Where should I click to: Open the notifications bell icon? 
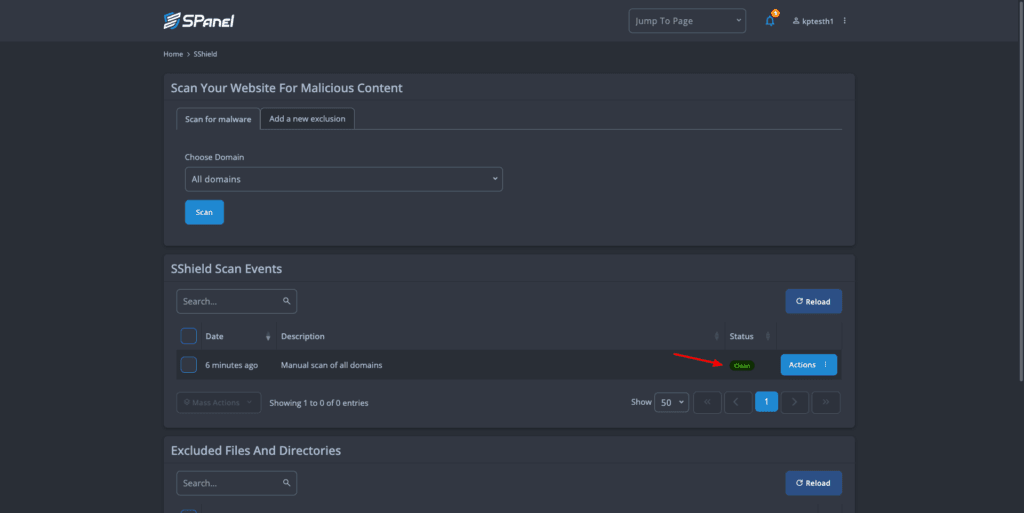pyautogui.click(x=771, y=20)
